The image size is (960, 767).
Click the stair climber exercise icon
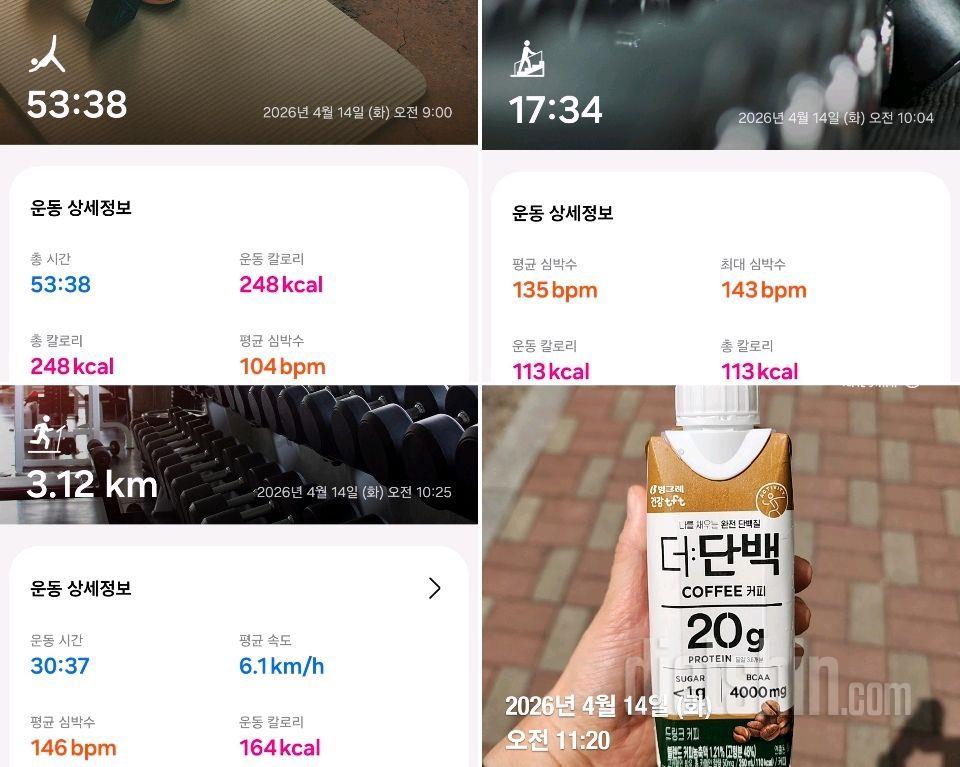click(528, 59)
